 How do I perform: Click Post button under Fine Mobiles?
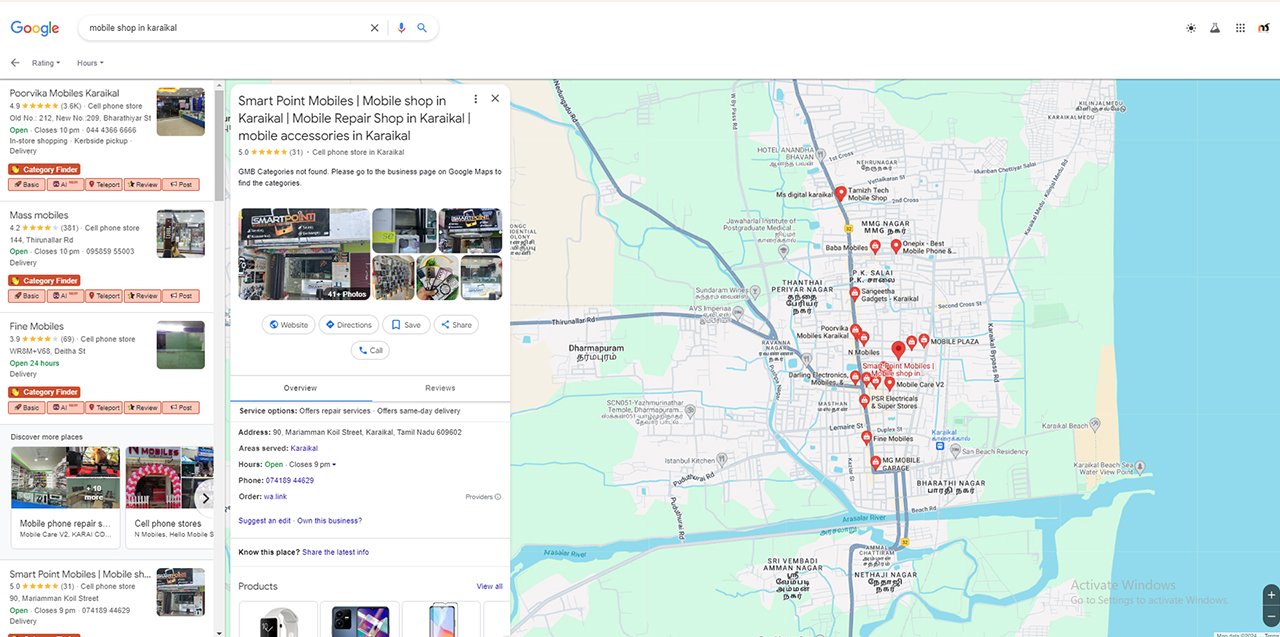[x=181, y=407]
